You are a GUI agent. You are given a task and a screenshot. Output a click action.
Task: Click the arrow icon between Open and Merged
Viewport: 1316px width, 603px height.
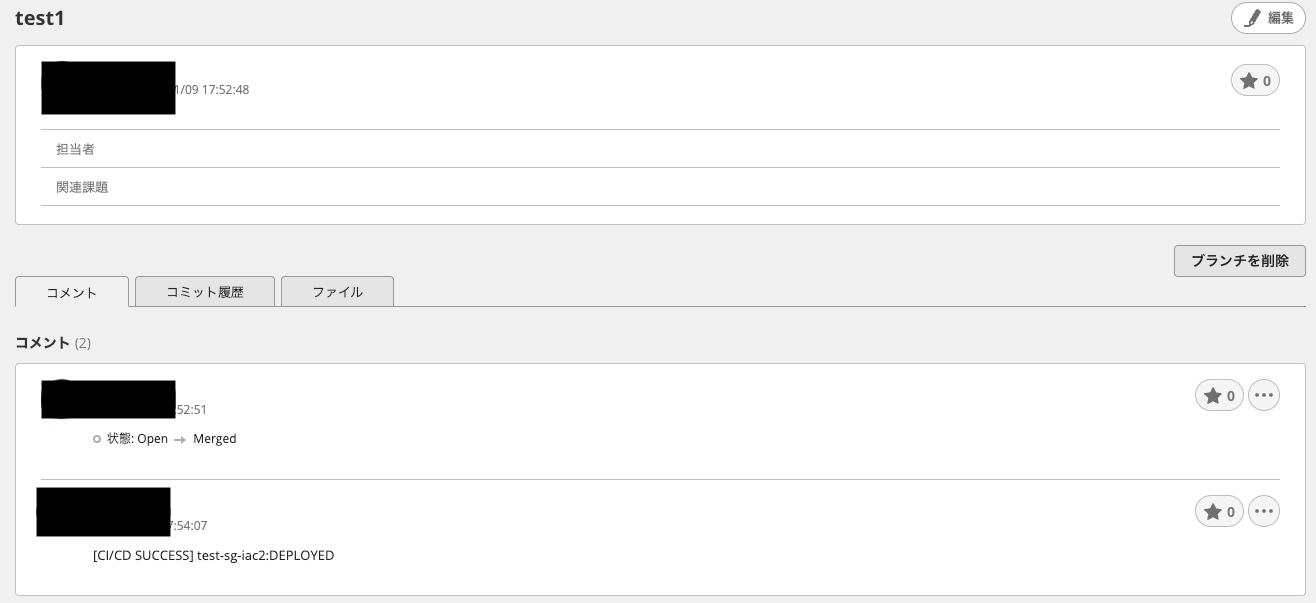click(x=180, y=439)
